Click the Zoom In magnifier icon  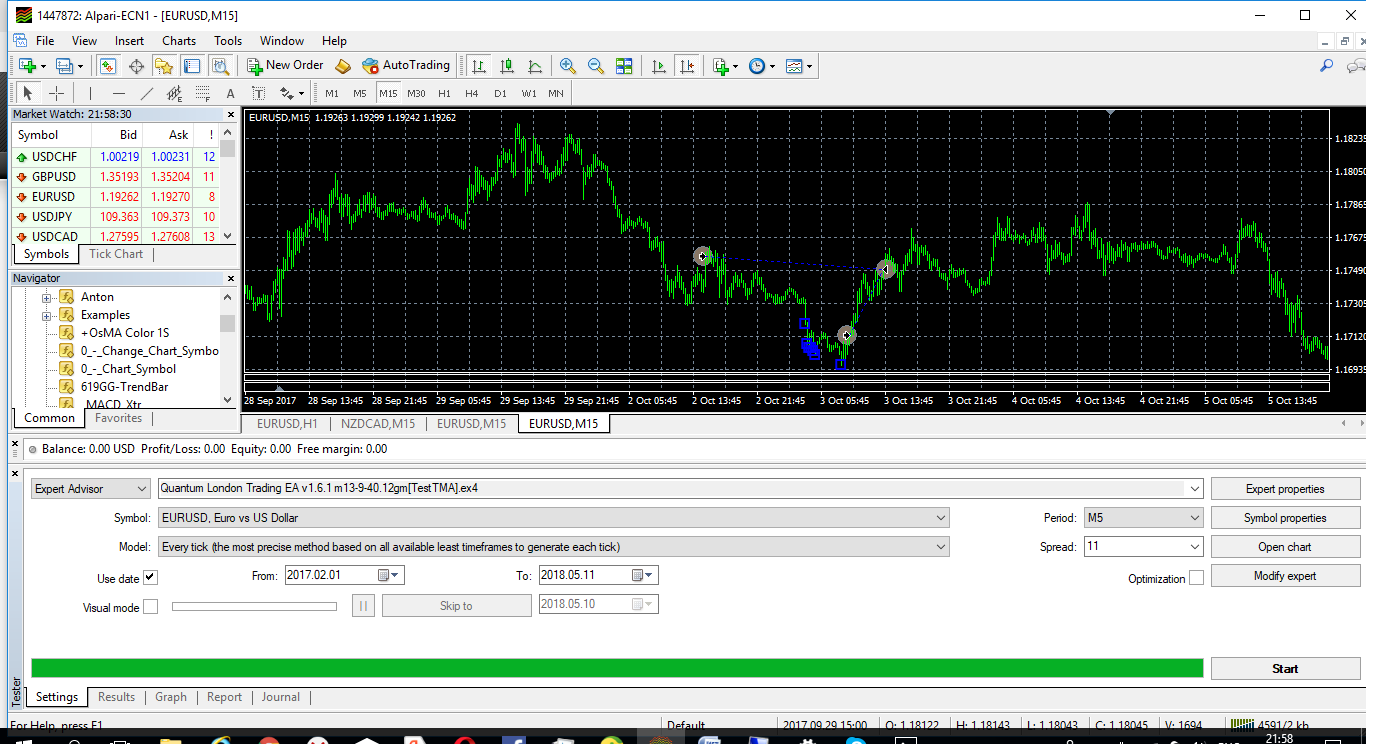(568, 66)
